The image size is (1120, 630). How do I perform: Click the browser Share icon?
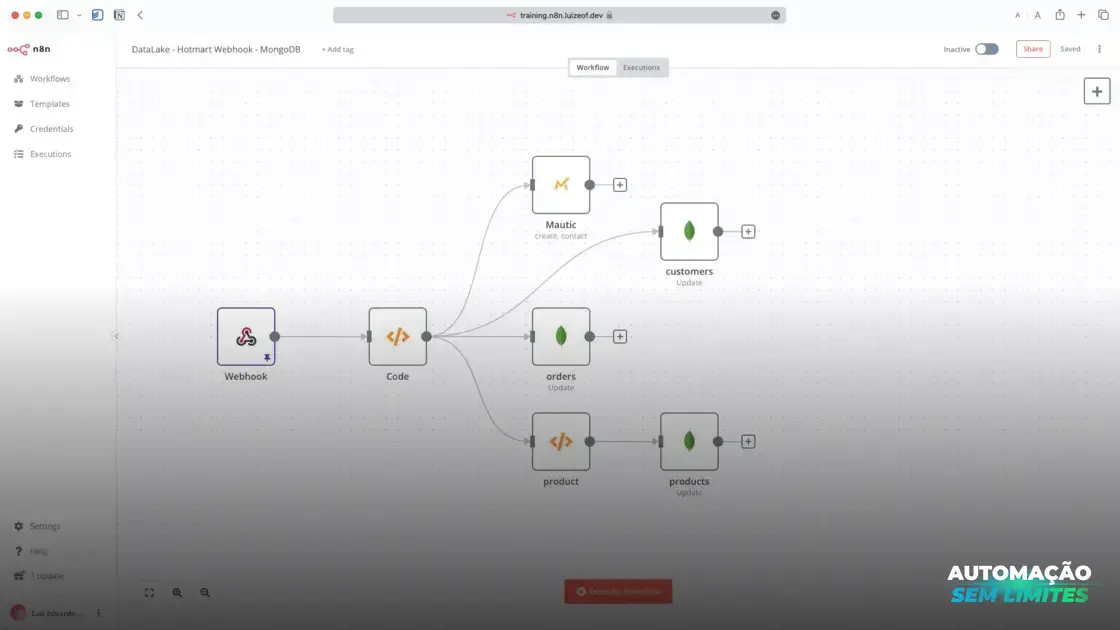pyautogui.click(x=1060, y=15)
